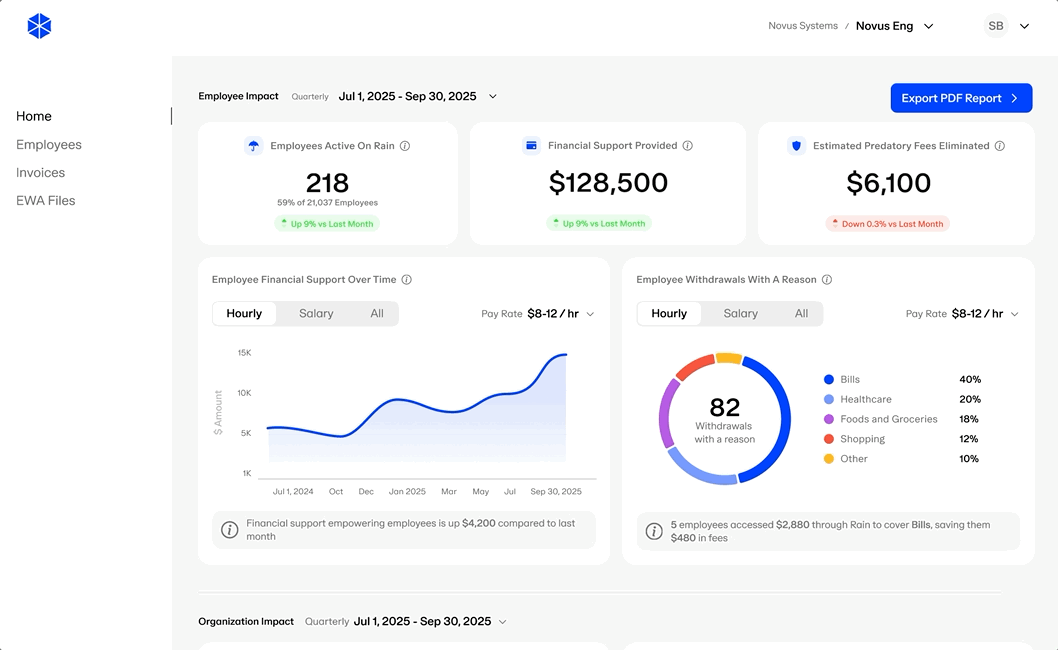This screenshot has width=1058, height=650.
Task: Click info icon beside Estimated Predatory Fees Eliminated
Action: 1000,146
